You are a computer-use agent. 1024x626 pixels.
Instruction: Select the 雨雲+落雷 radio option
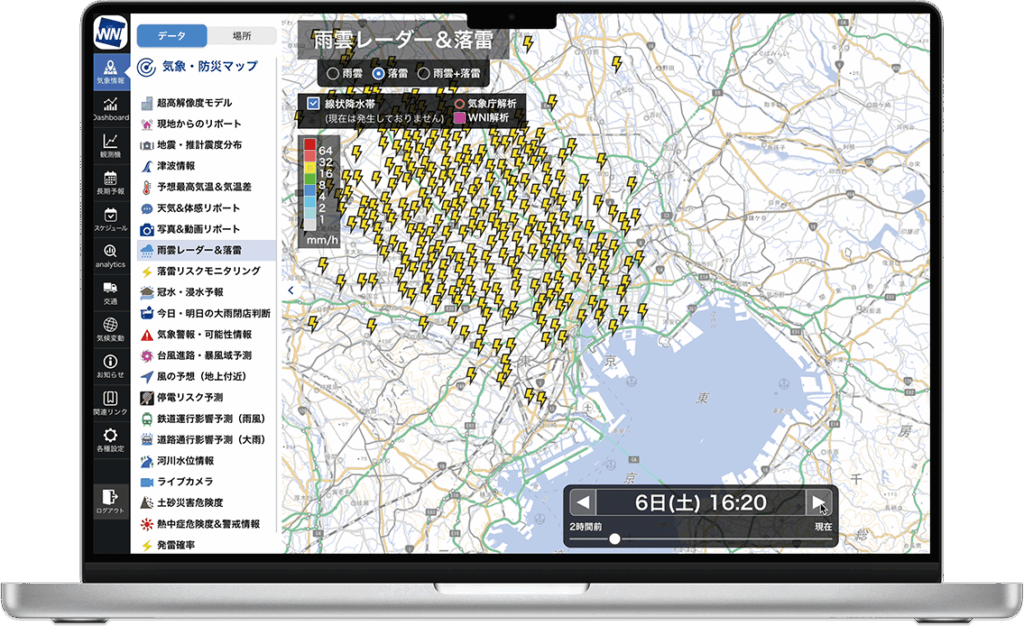point(423,74)
